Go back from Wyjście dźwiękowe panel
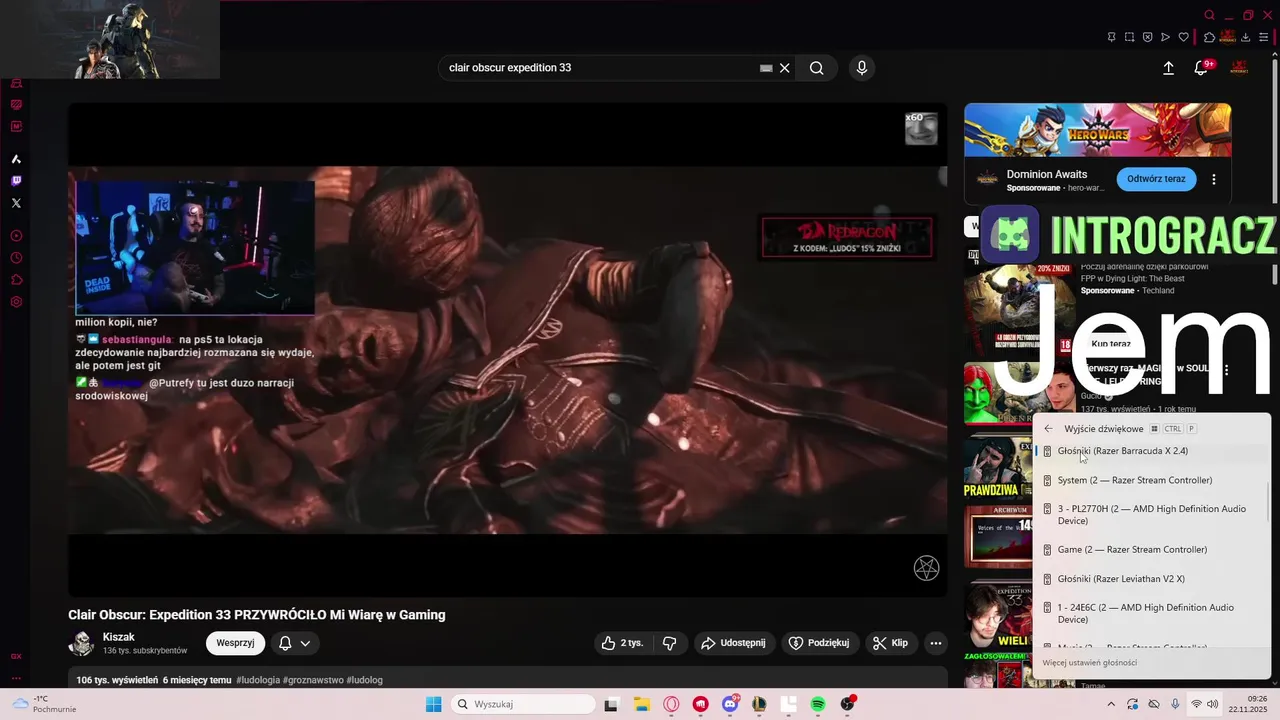1280x720 pixels. coord(1048,429)
